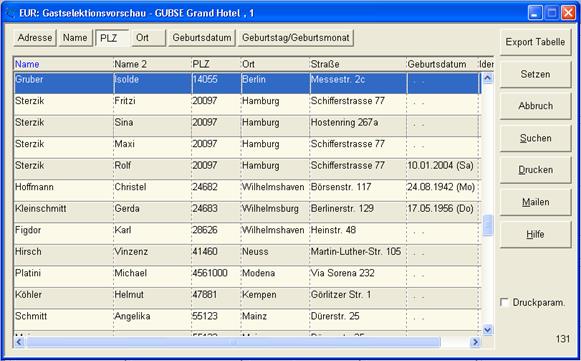Open Hilfe help button
Viewport: 581px width, 361px height.
coord(535,234)
